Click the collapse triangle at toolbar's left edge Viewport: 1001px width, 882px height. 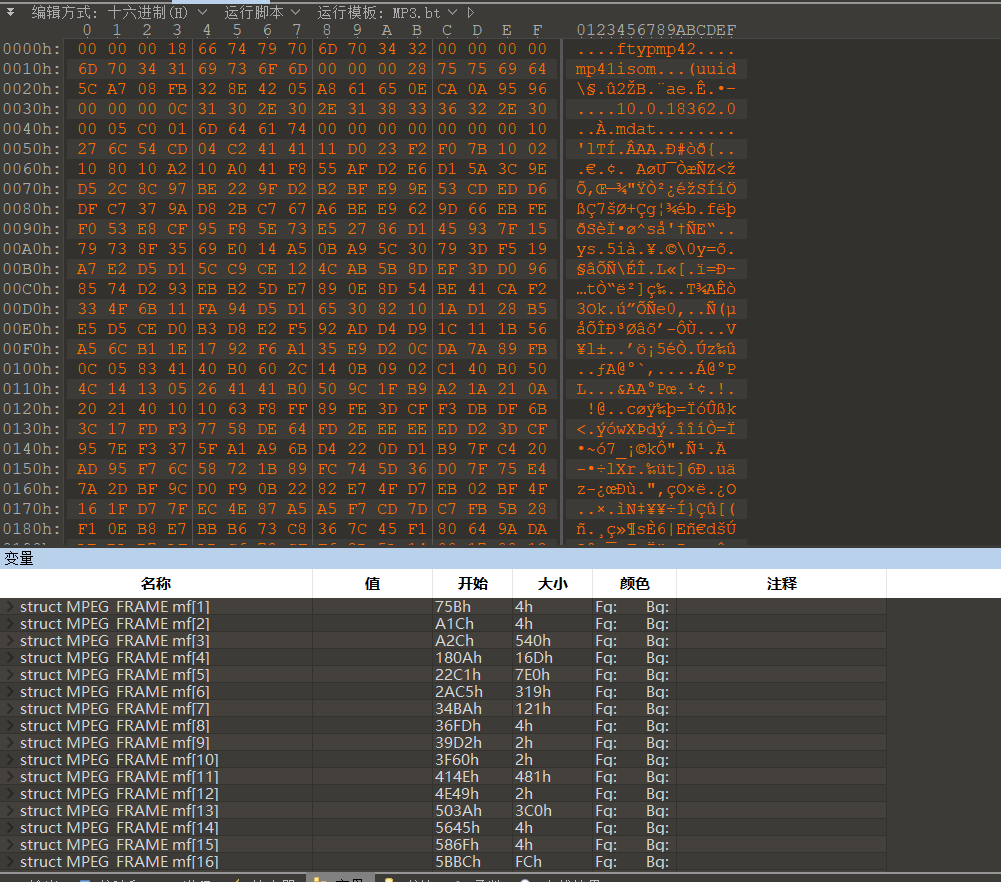click(x=10, y=12)
